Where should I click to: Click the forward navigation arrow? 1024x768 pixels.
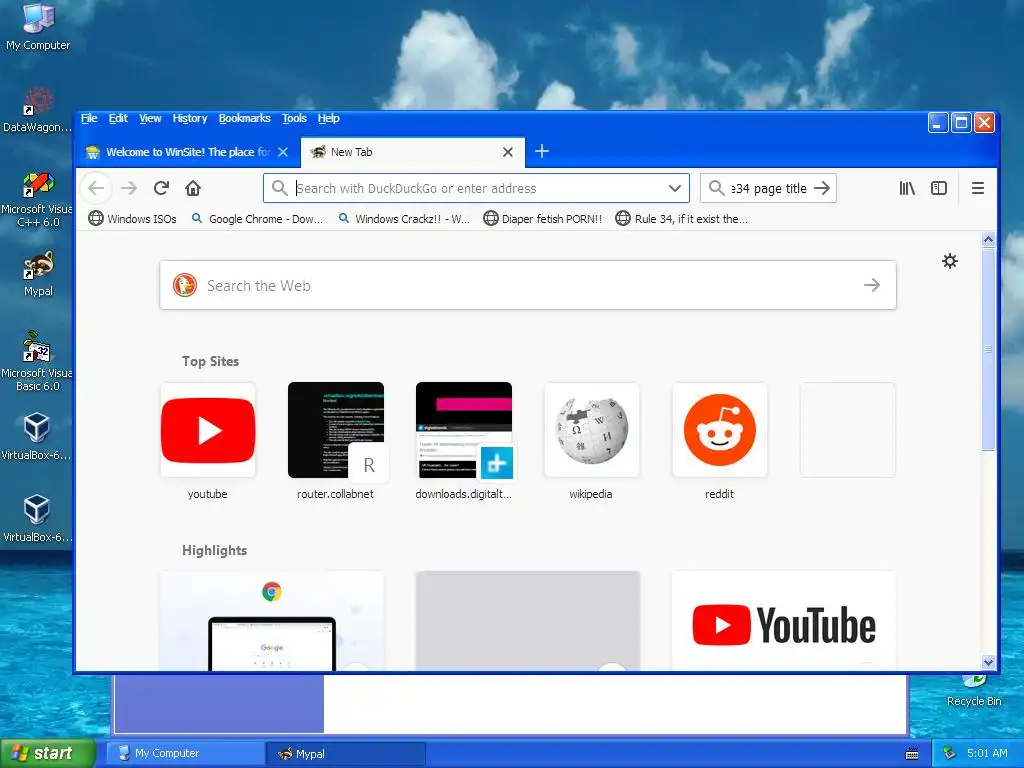coord(129,188)
